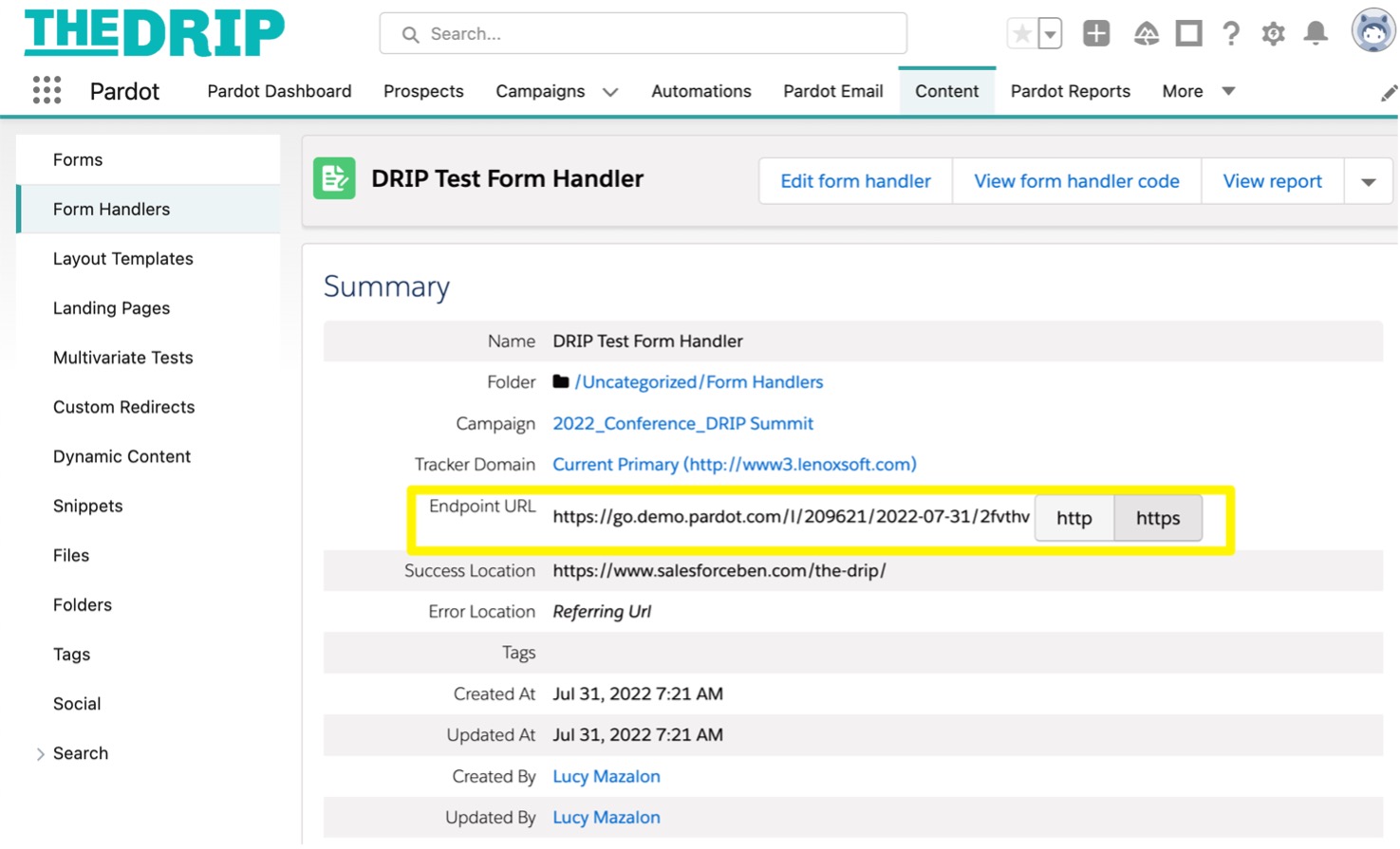Open the Automations tab
This screenshot has height=849, width=1400.
[701, 91]
